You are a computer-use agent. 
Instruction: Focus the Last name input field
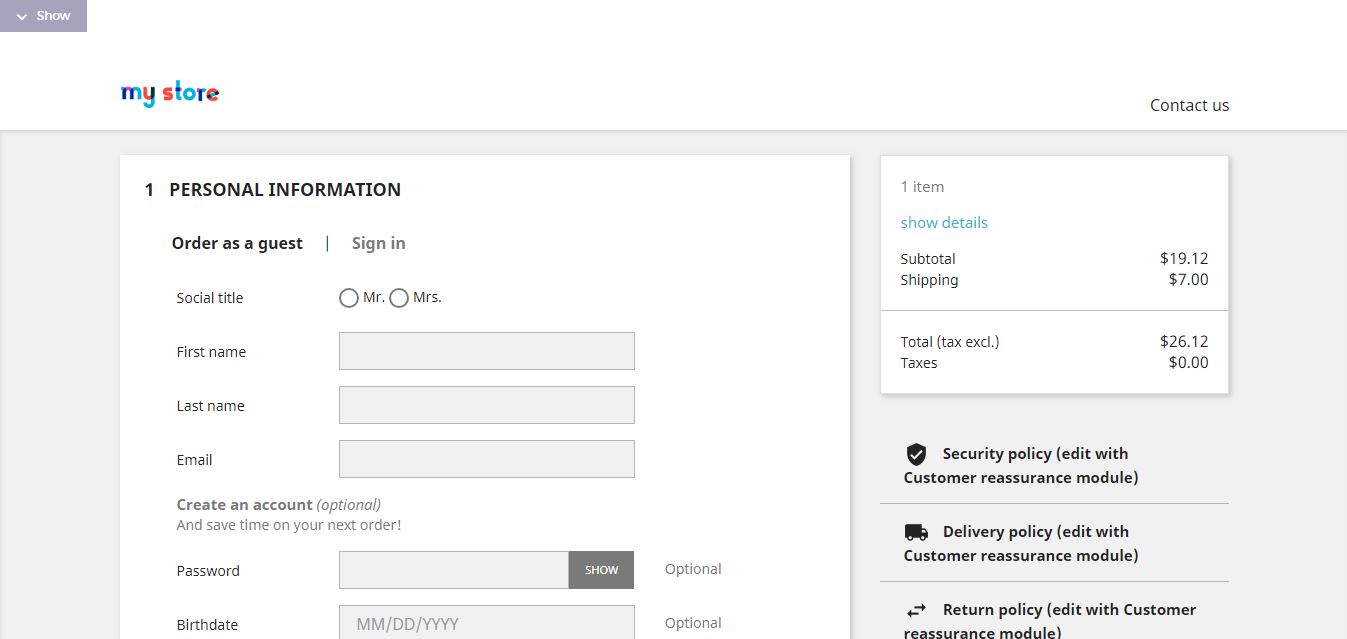487,405
